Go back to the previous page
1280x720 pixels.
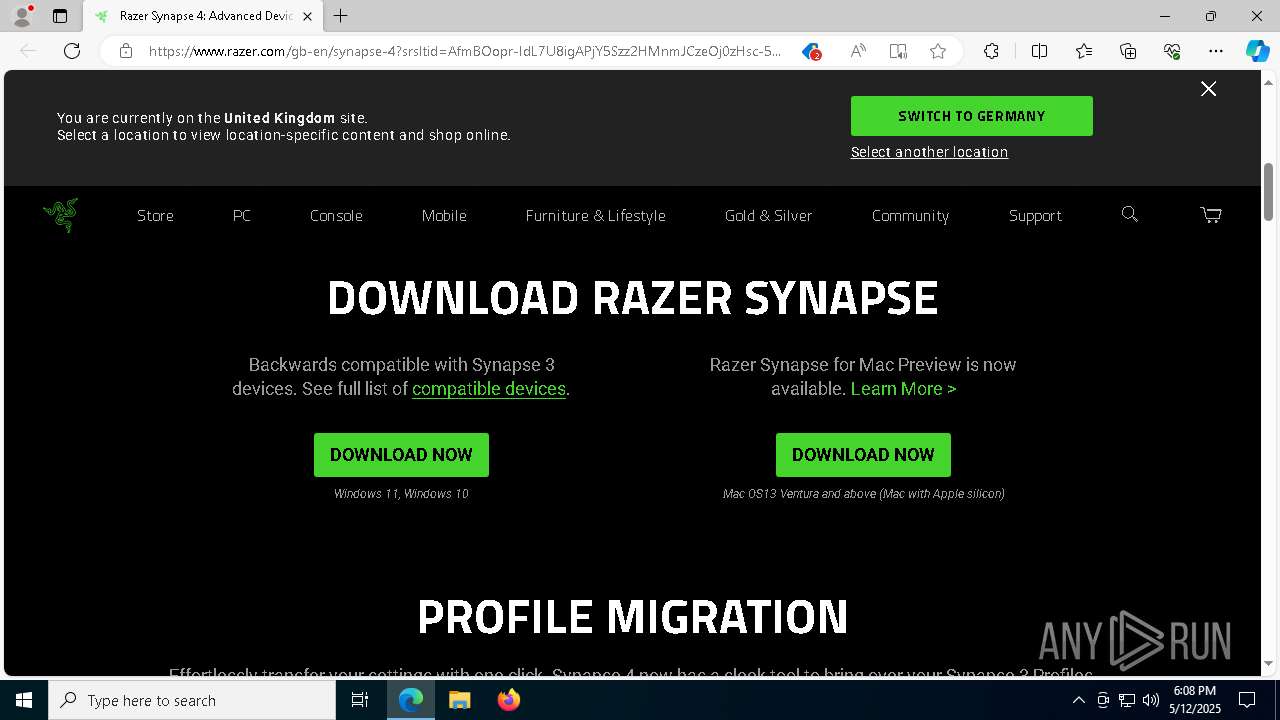tap(28, 51)
